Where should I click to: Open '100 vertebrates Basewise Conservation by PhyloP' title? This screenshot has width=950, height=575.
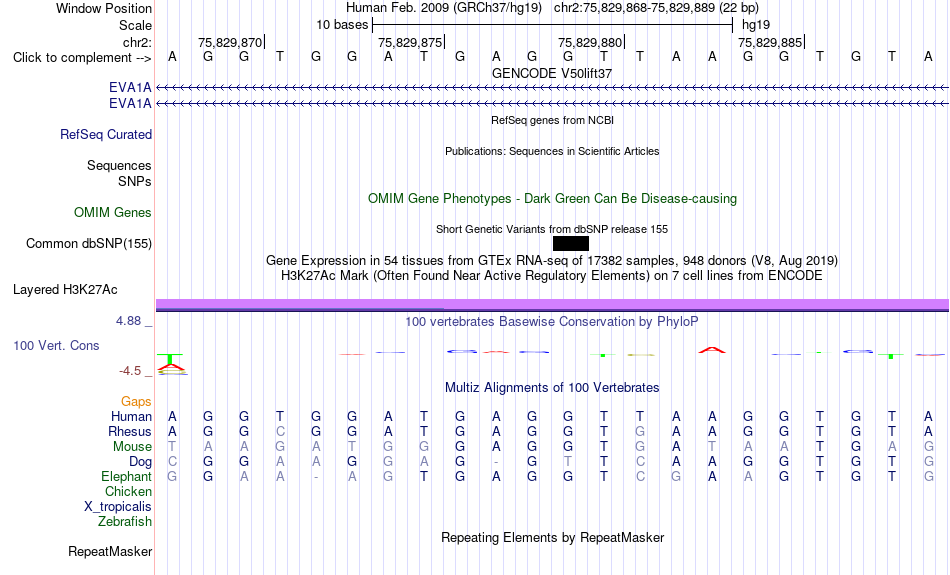pos(552,322)
